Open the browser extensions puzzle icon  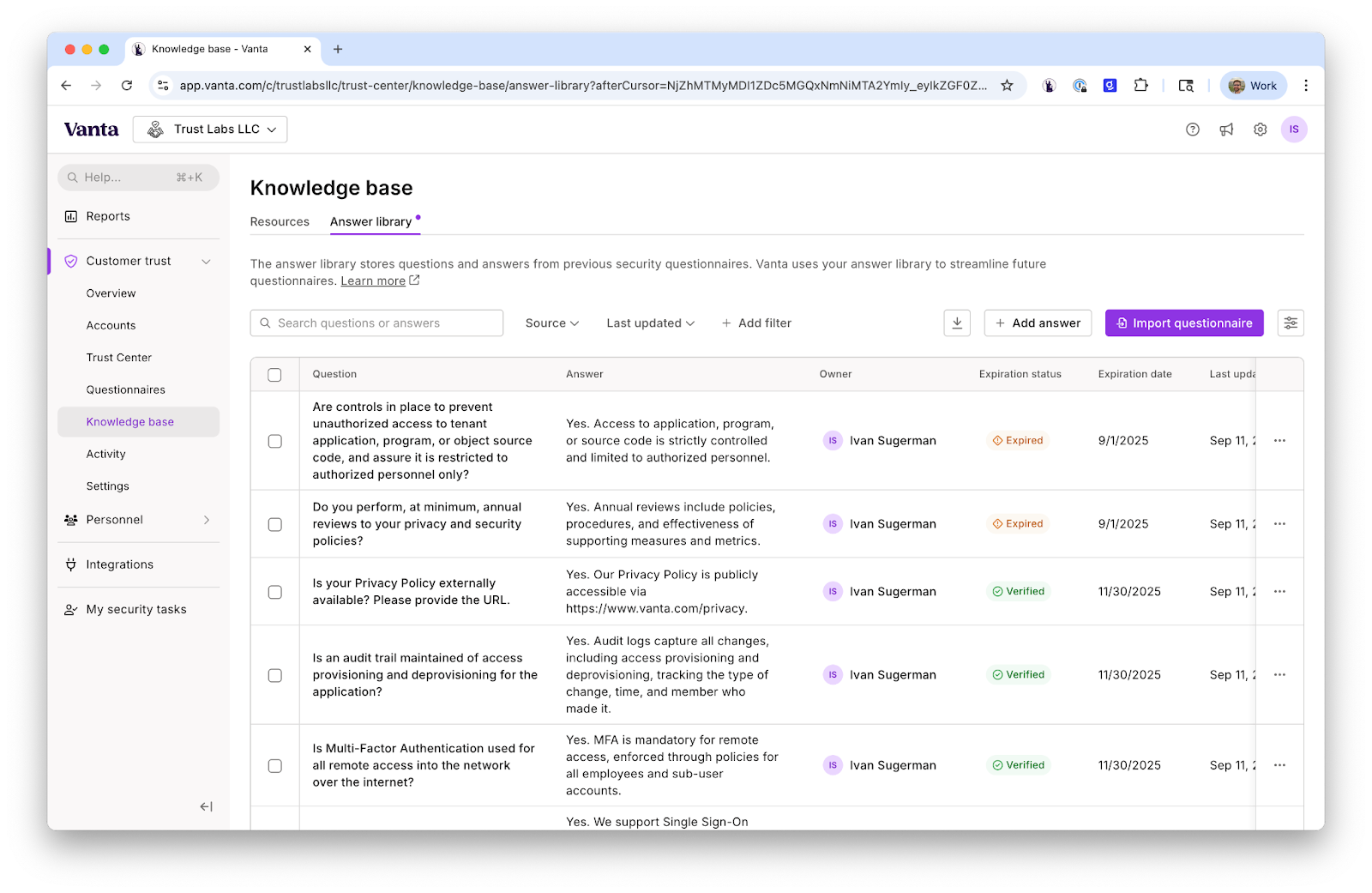click(1140, 86)
